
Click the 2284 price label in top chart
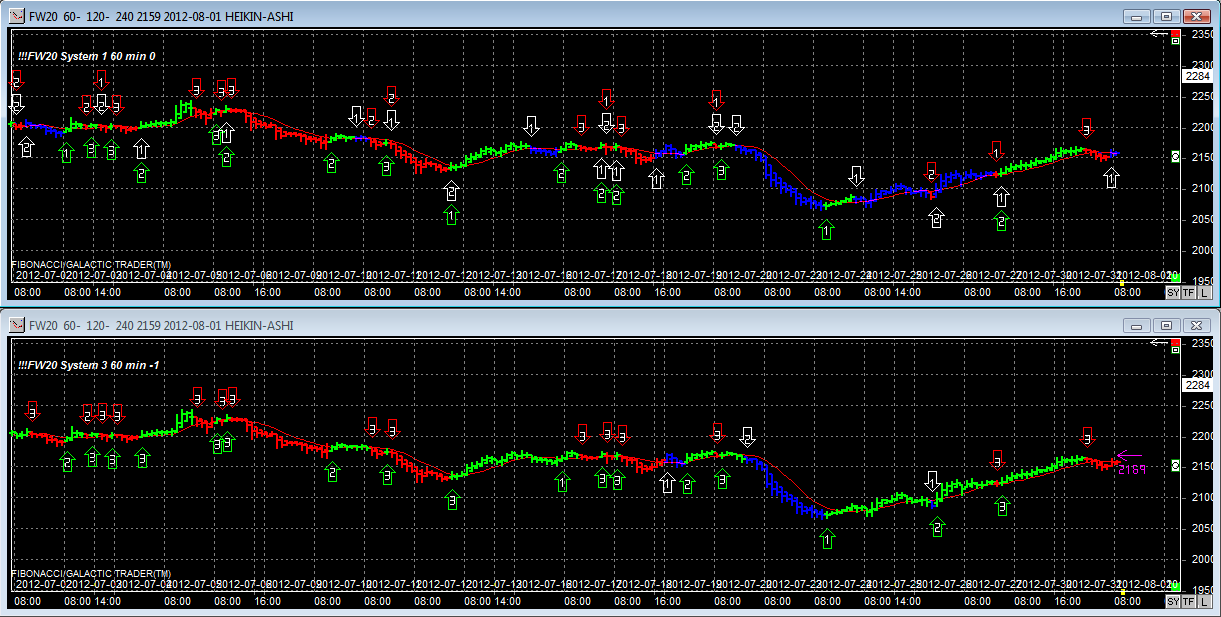1197,76
